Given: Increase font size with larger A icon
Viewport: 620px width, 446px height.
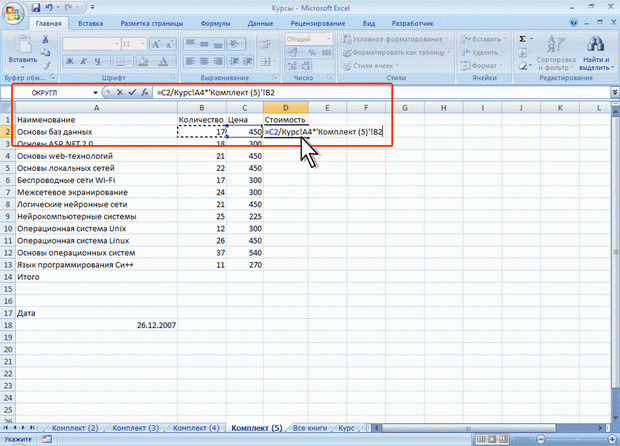Looking at the screenshot, I should pos(156,44).
